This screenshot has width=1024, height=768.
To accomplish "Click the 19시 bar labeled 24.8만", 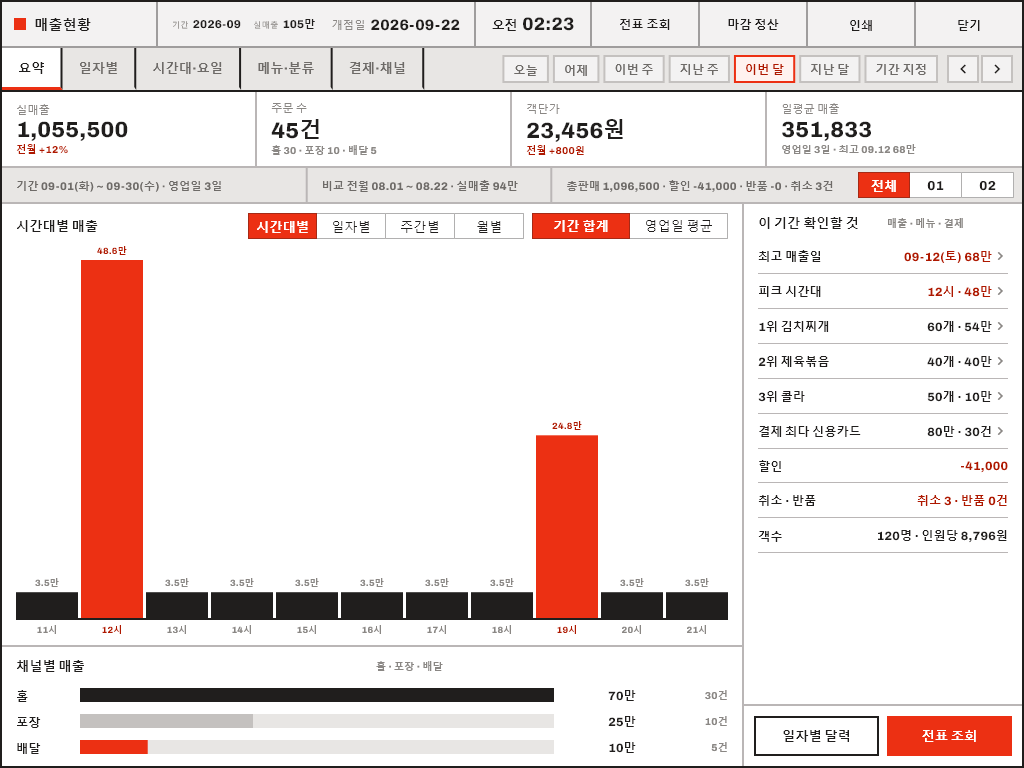I will (567, 526).
